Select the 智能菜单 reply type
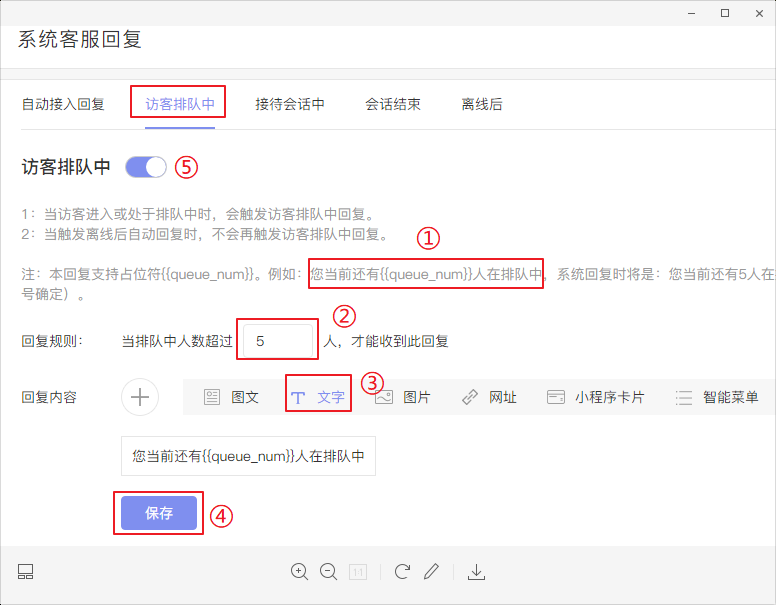 coord(717,397)
